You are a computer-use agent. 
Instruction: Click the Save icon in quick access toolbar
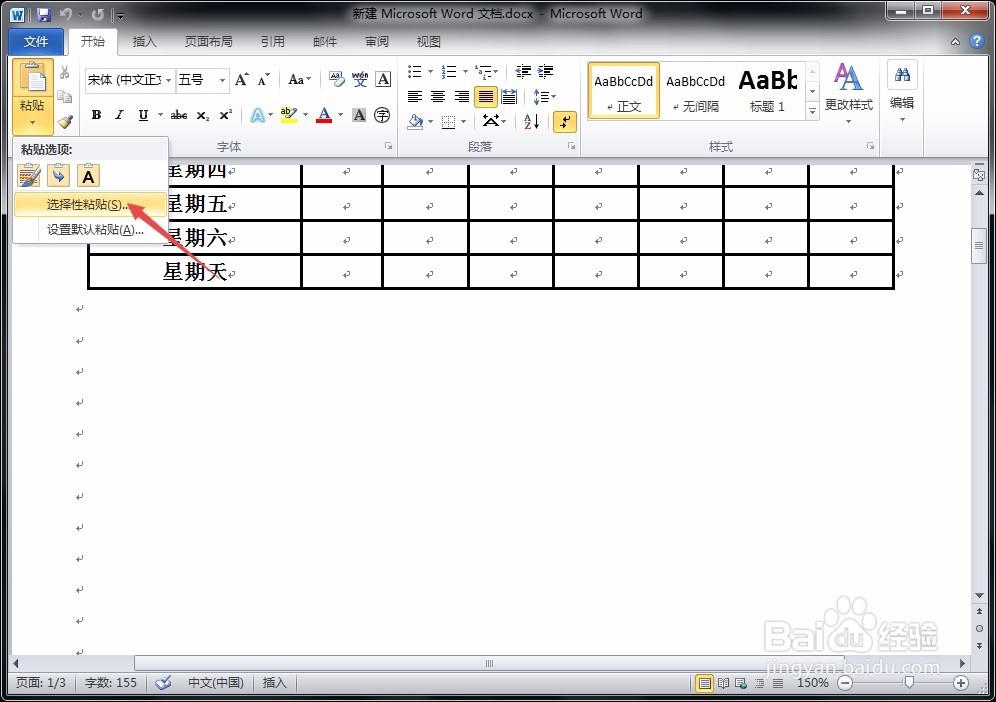click(43, 14)
